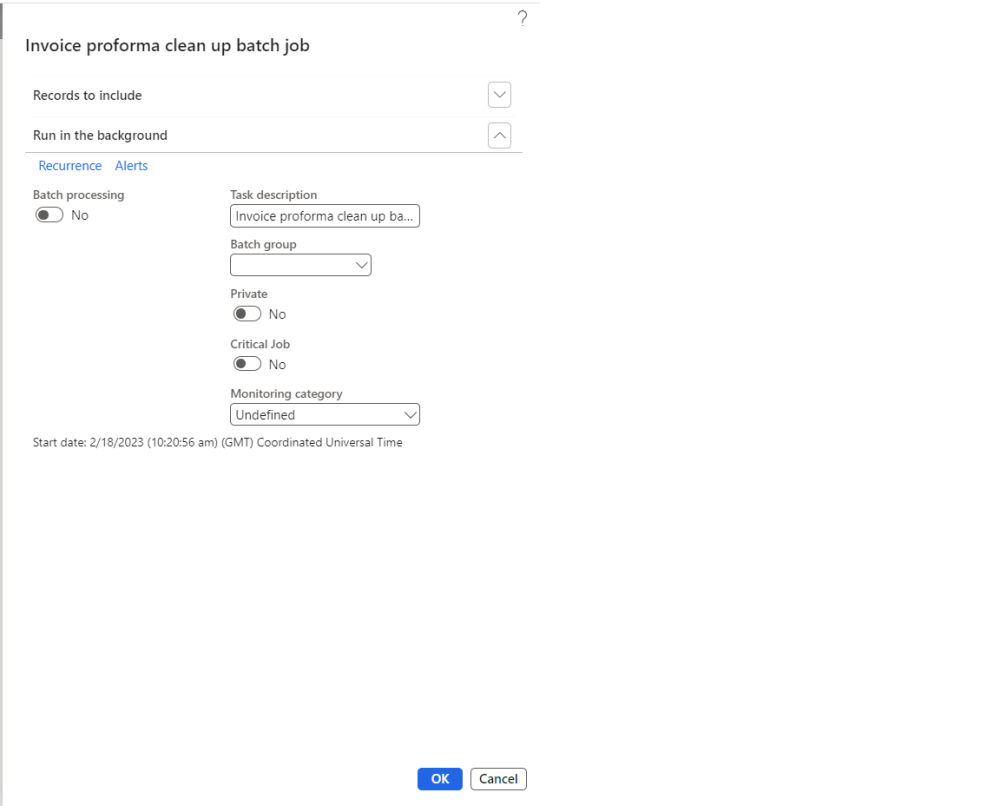Turn on the Private toggle
This screenshot has width=1000, height=806.
(246, 314)
